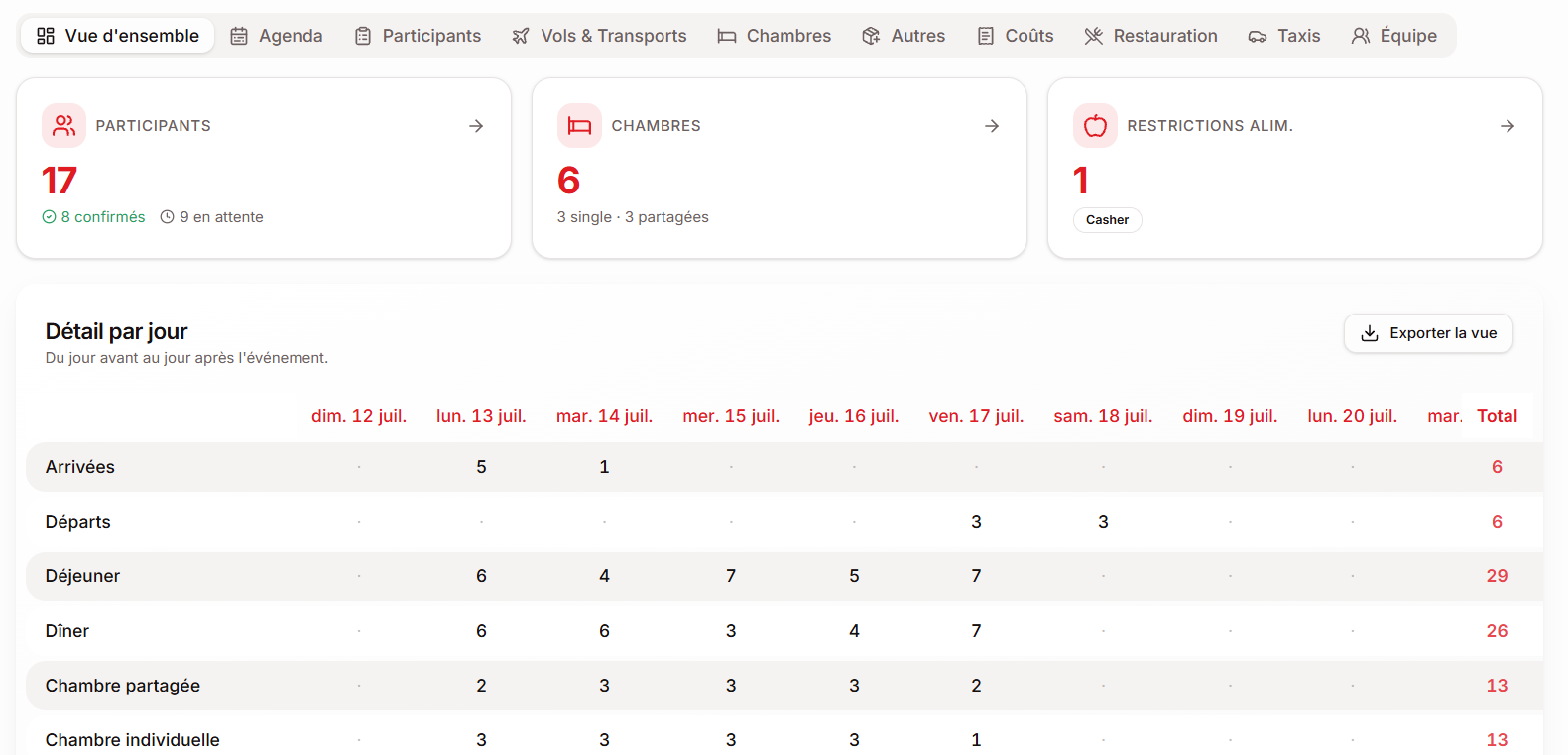Click the lun. 20 juil. column header
1568x755 pixels.
[x=1352, y=416]
